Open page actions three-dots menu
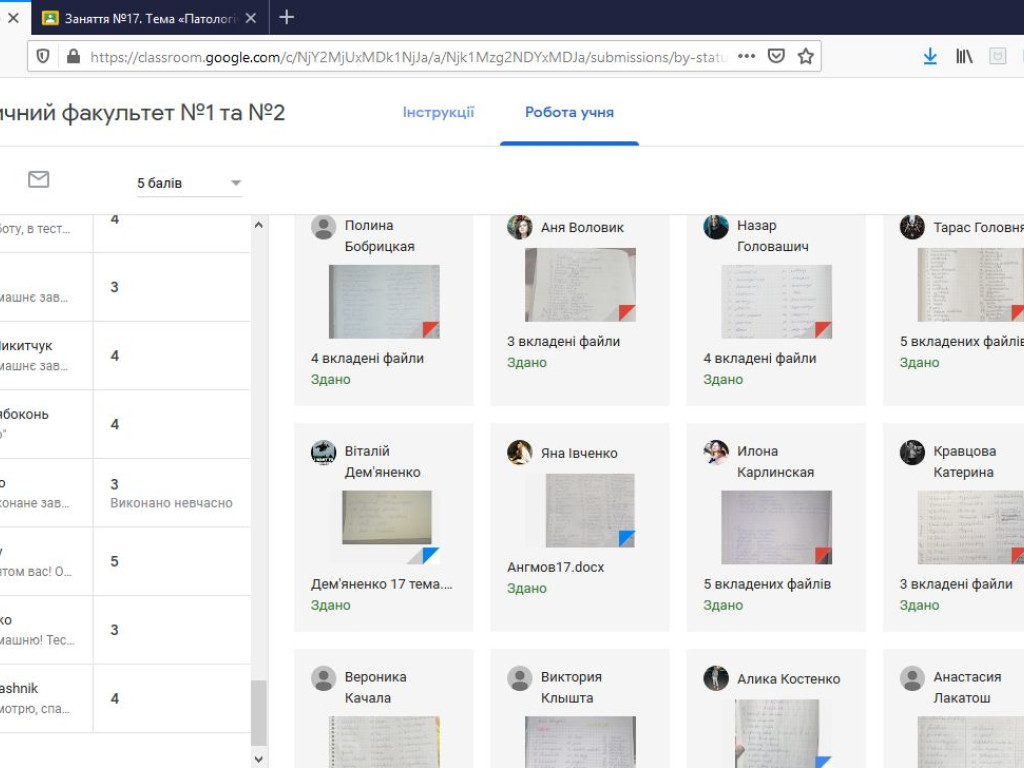The image size is (1024, 768). [746, 56]
